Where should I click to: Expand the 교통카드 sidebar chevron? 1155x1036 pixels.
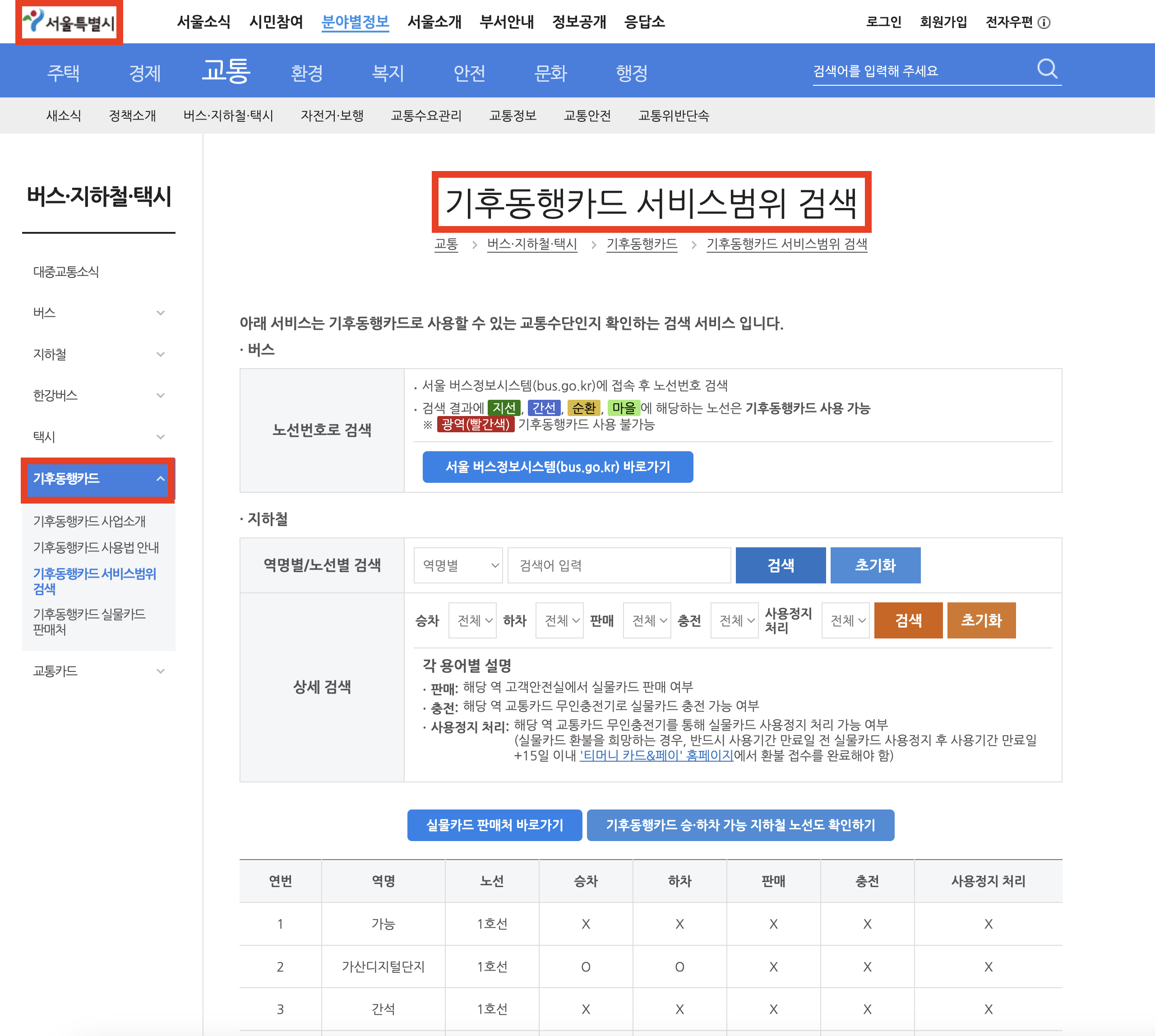[x=161, y=671]
